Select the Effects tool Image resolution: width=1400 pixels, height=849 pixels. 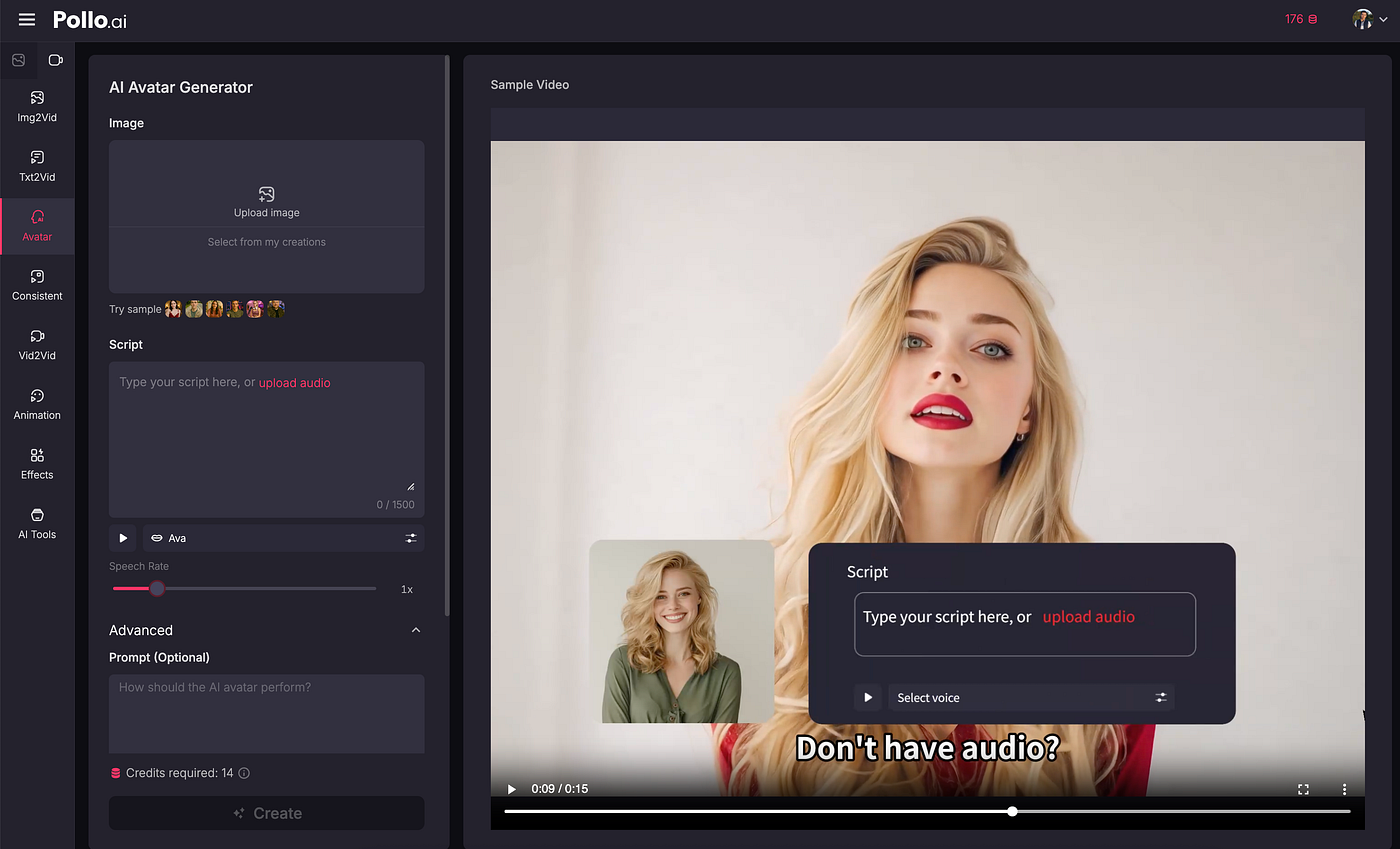(x=36, y=464)
